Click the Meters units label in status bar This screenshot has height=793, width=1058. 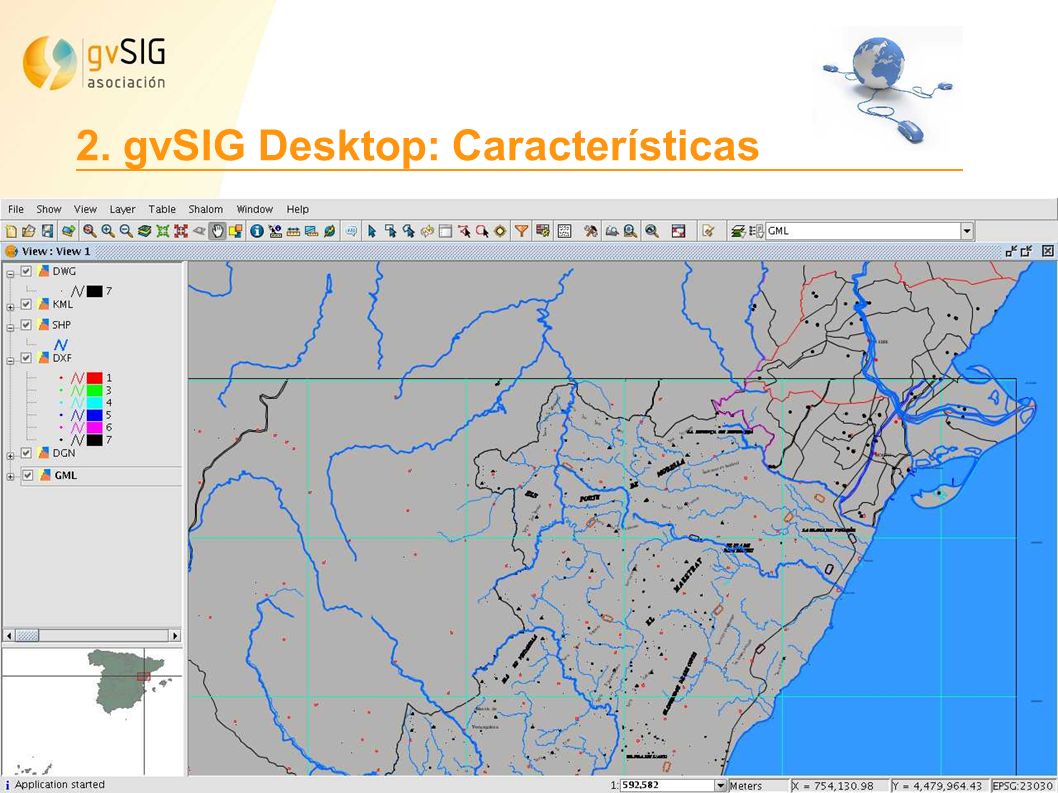click(x=746, y=786)
